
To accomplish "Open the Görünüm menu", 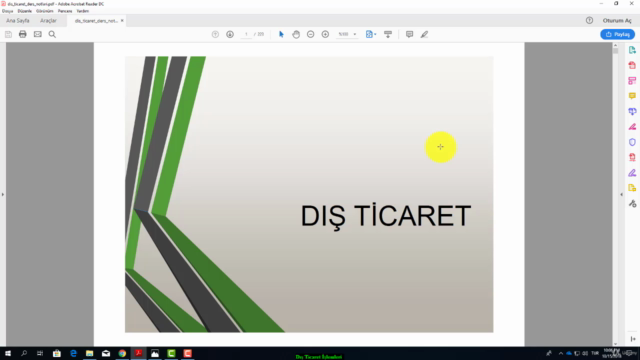I will pyautogui.click(x=44, y=11).
